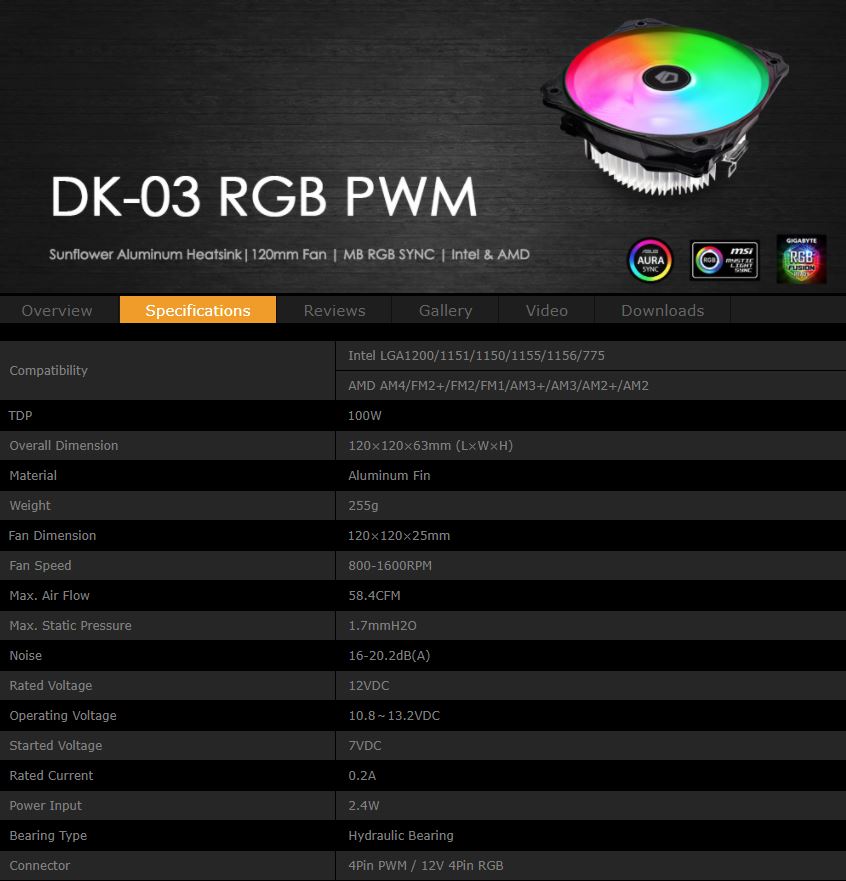Click the Sunflower Aluminum Heatsink subtitle text
The width and height of the screenshot is (846, 881).
pos(289,254)
